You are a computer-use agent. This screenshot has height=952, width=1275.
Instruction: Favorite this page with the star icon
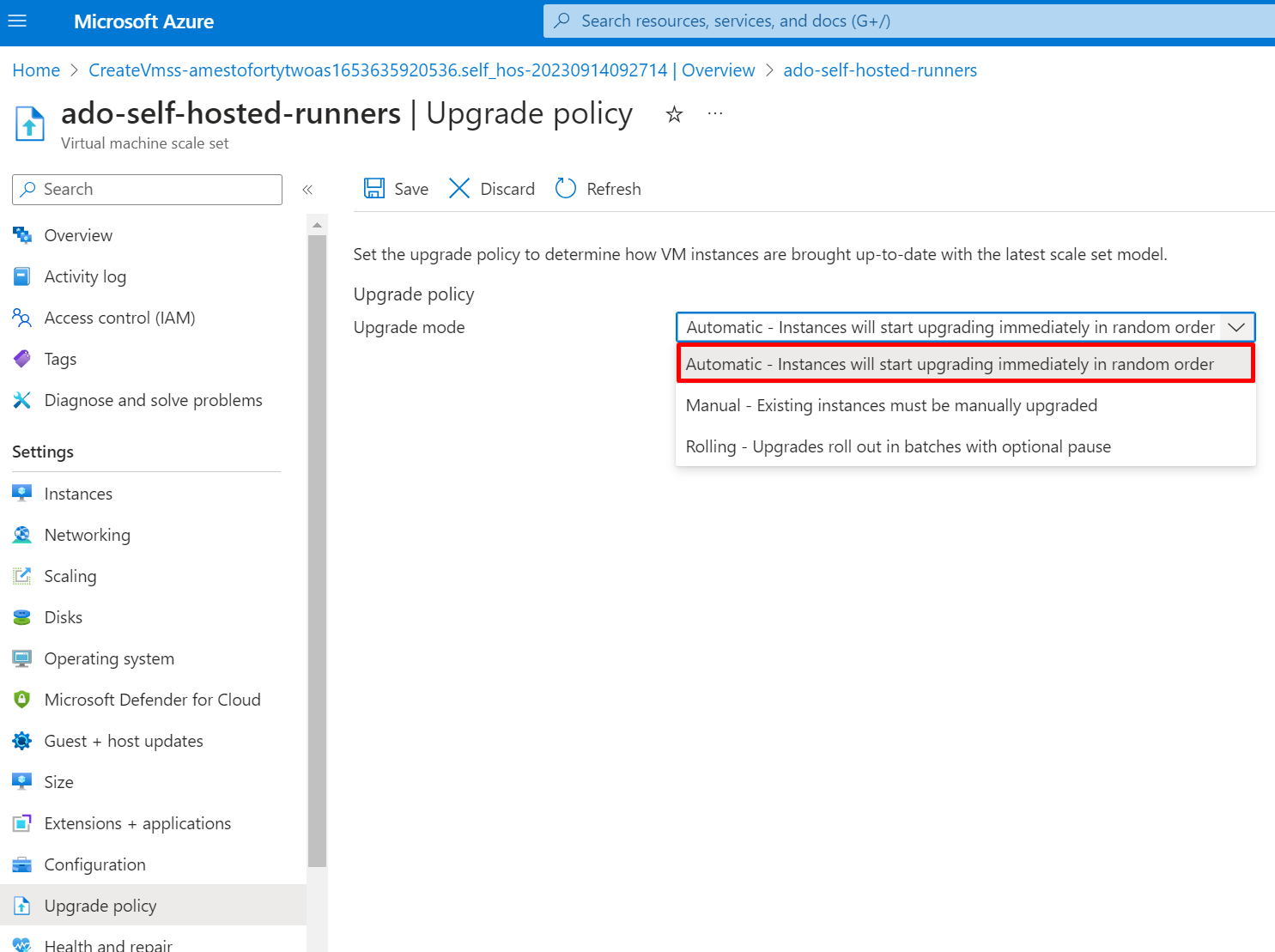(674, 114)
